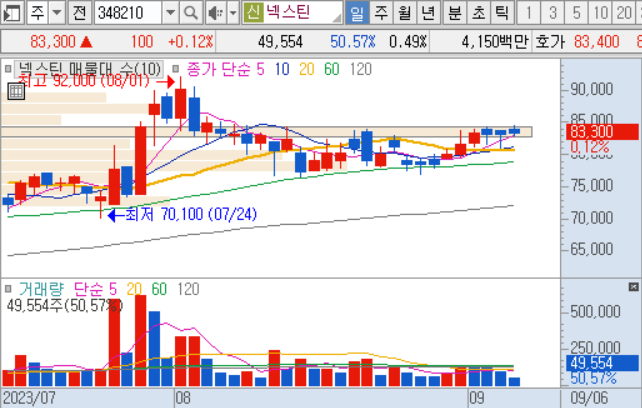Click red 83,300 price tag on axis
This screenshot has width=642, height=408.
pos(602,132)
